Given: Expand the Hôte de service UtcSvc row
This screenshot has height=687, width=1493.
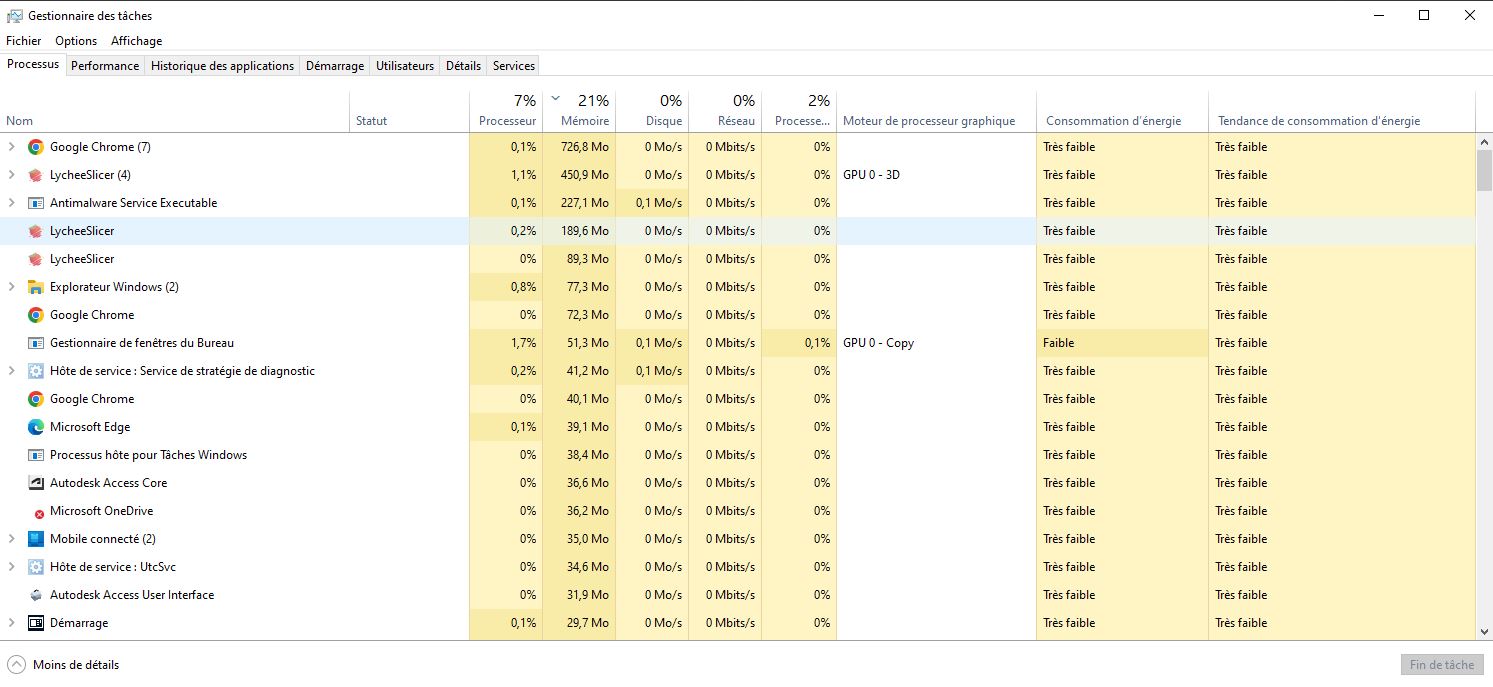Looking at the screenshot, I should tap(11, 567).
